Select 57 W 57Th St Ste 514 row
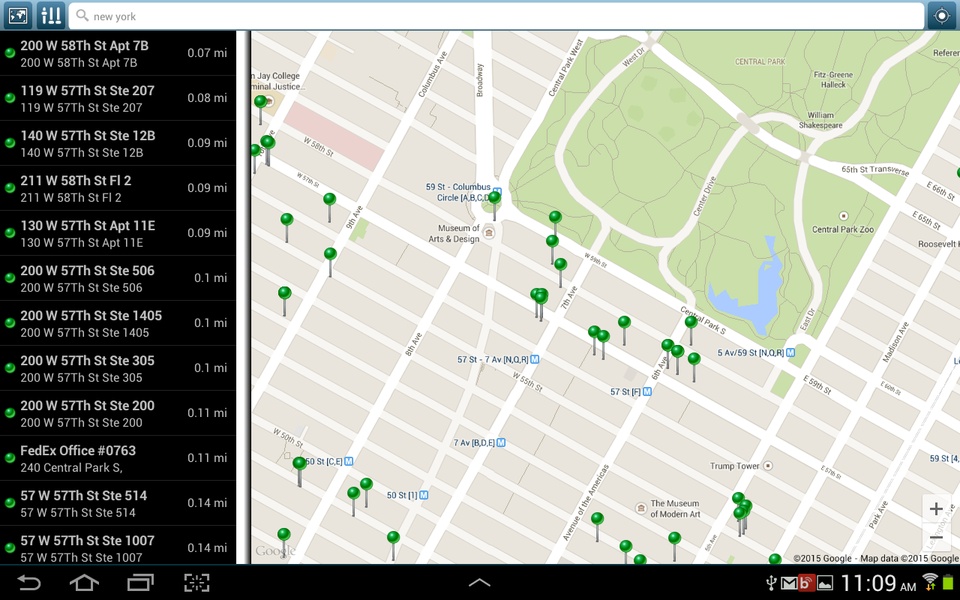 click(x=118, y=503)
